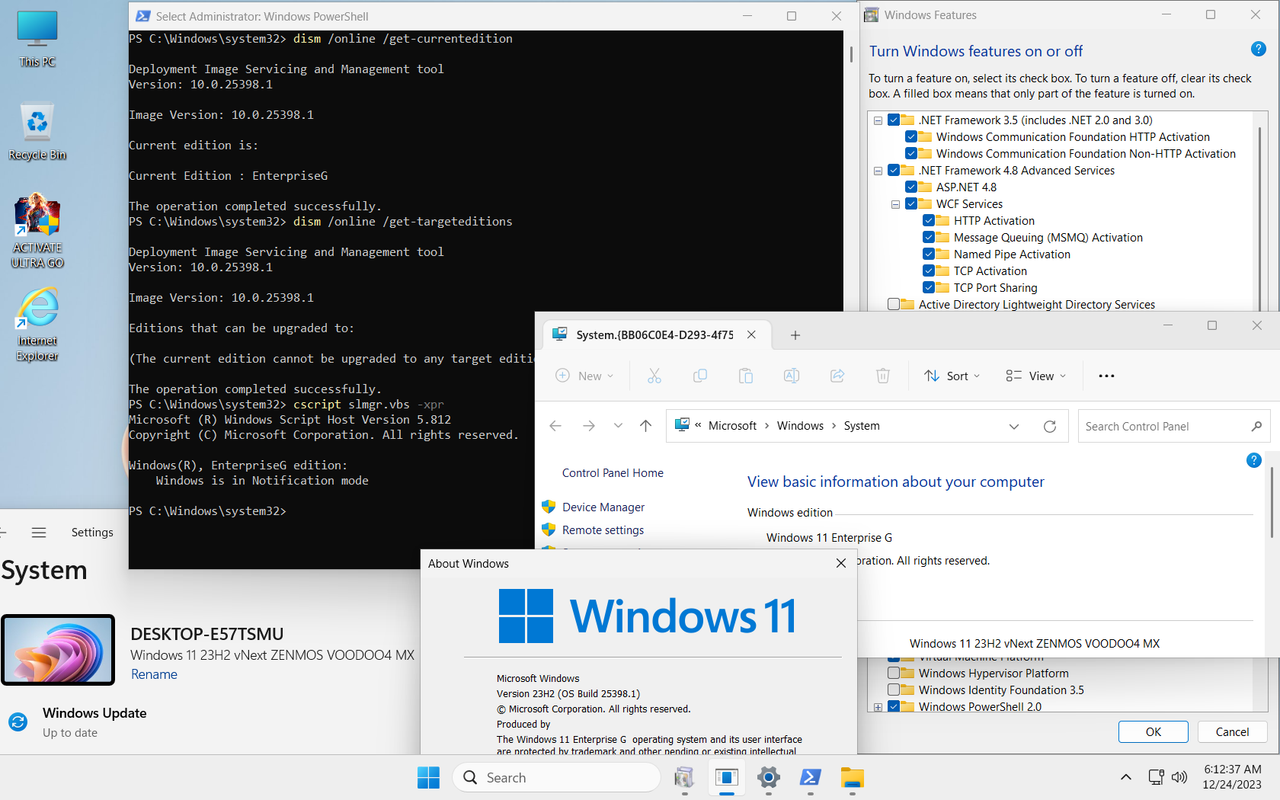
Task: Open the Settings gear icon on taskbar
Action: click(768, 777)
